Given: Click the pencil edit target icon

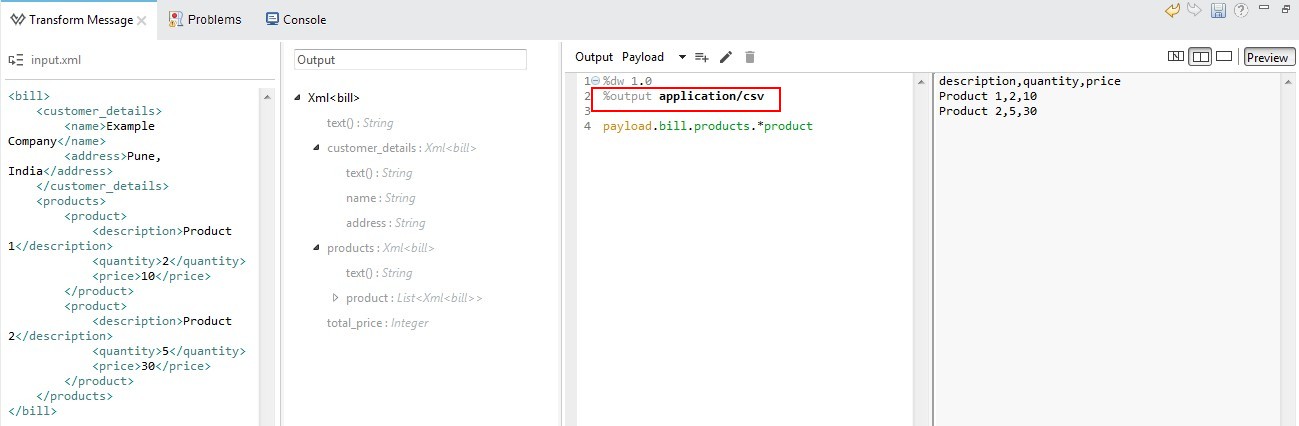Looking at the screenshot, I should 726,58.
